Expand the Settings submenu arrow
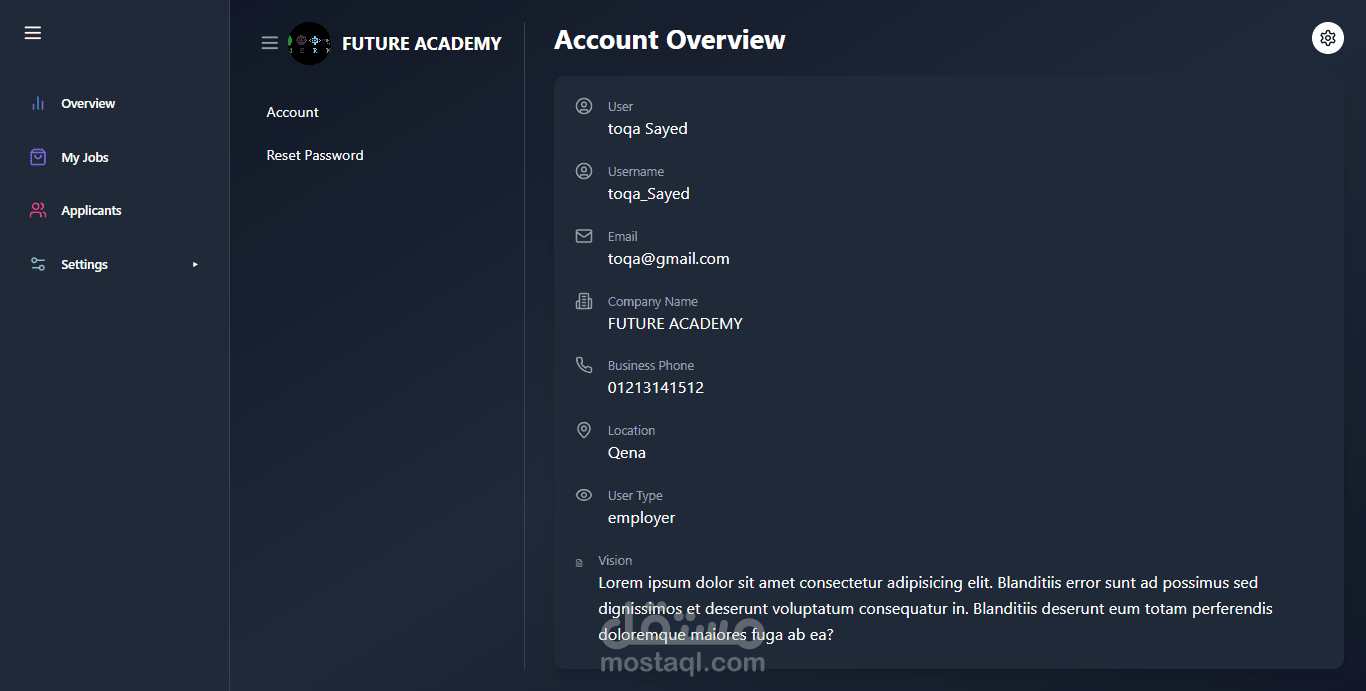Image resolution: width=1366 pixels, height=691 pixels. coord(195,264)
